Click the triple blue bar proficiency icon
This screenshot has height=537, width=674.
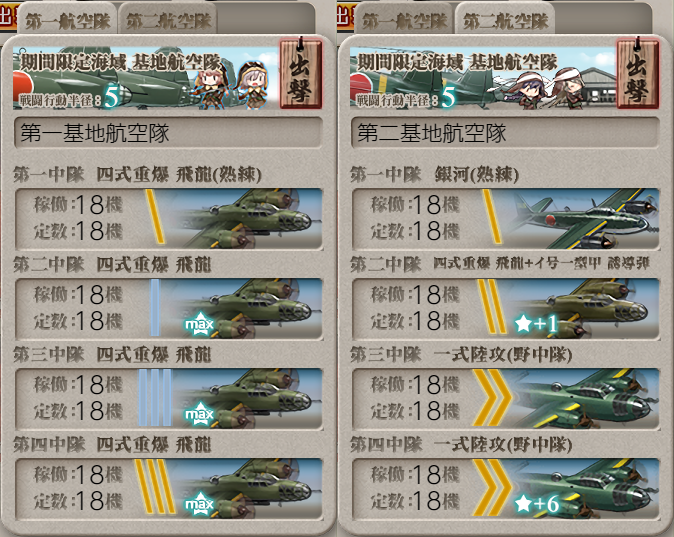[x=155, y=398]
